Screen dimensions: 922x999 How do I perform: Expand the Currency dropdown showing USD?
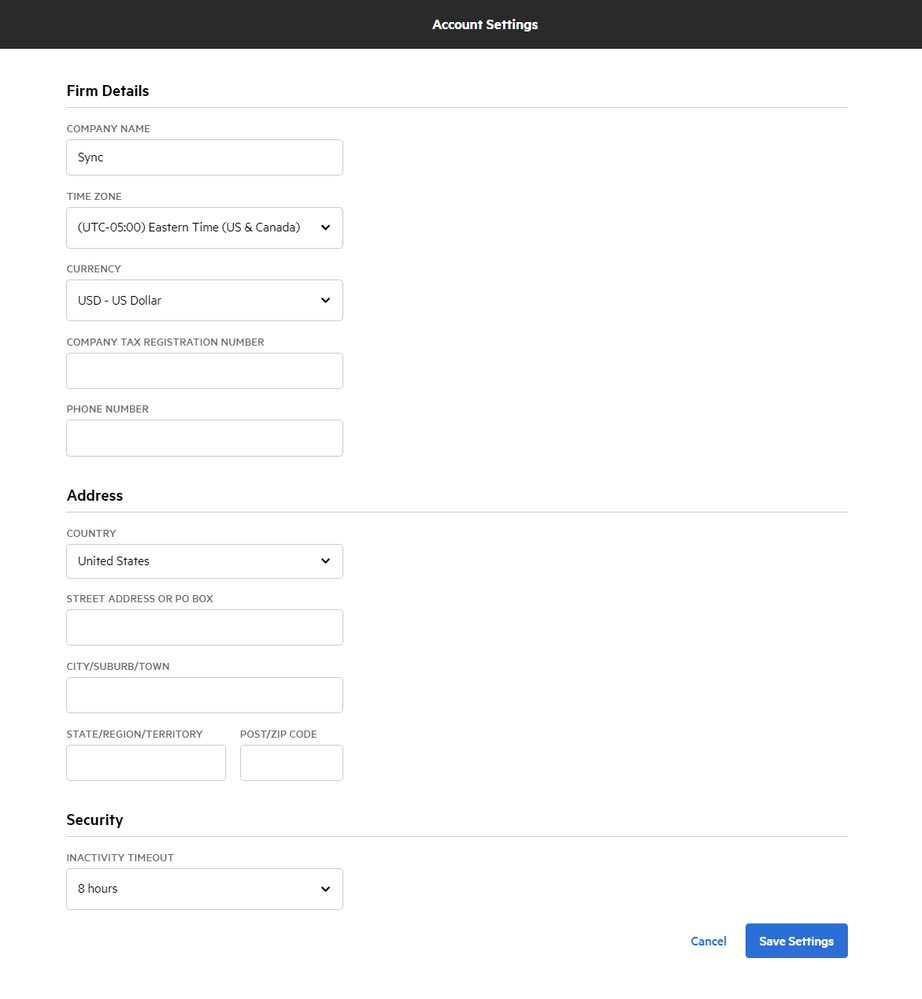(x=204, y=300)
